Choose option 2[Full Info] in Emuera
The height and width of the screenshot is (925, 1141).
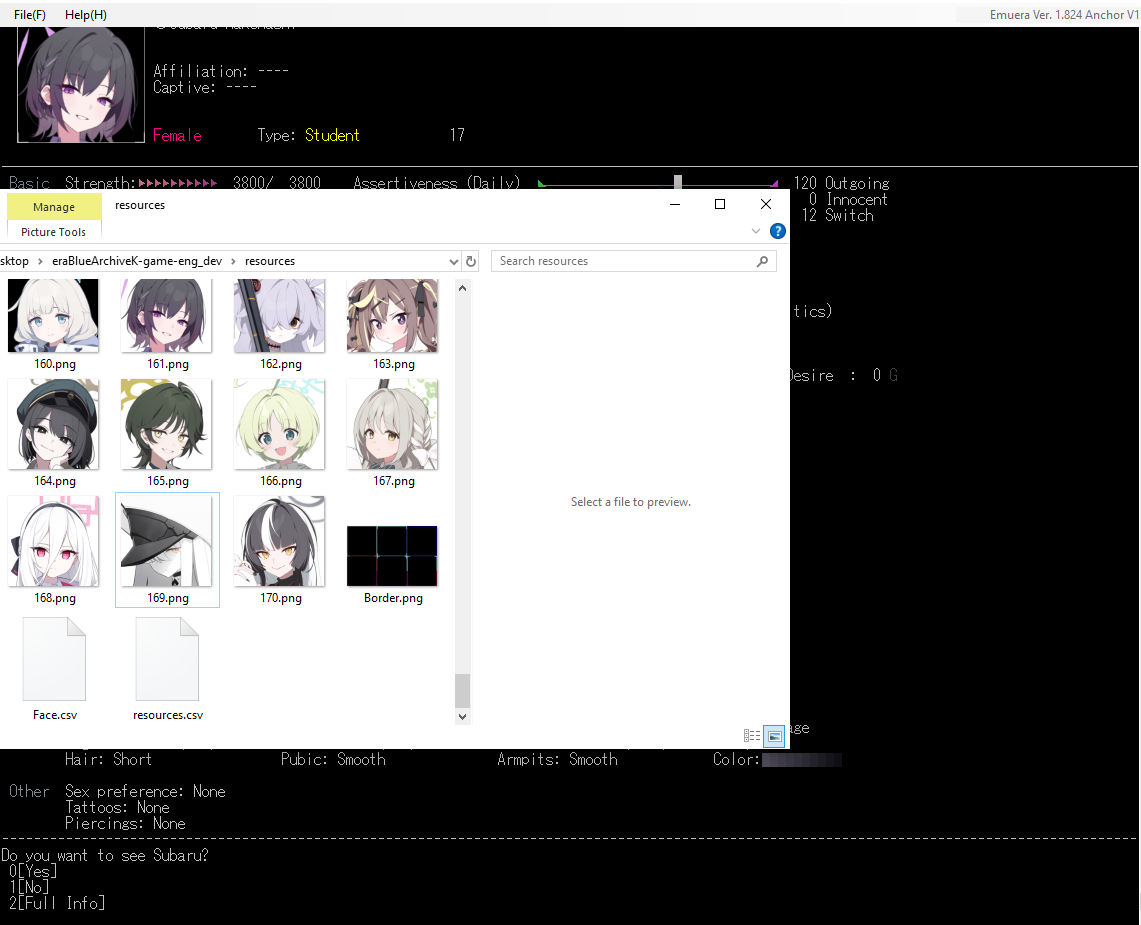pos(57,903)
